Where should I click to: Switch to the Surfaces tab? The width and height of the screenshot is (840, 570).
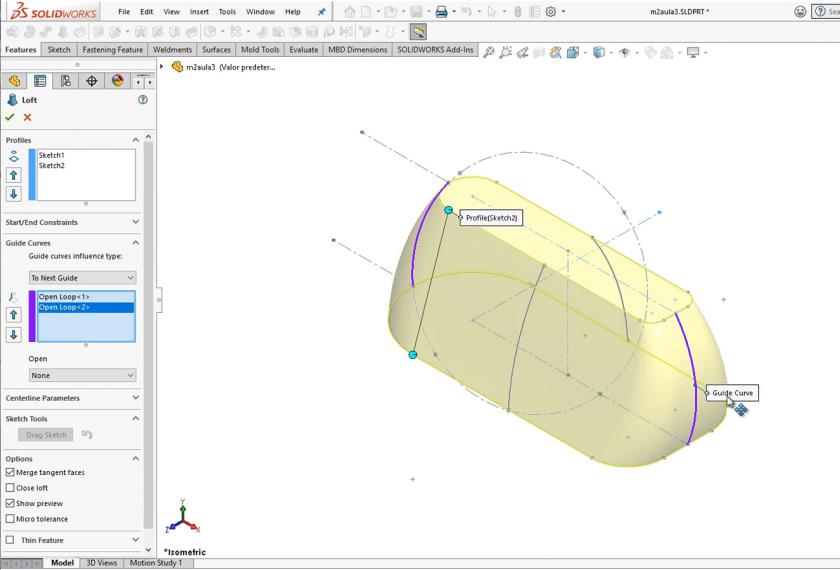point(216,49)
